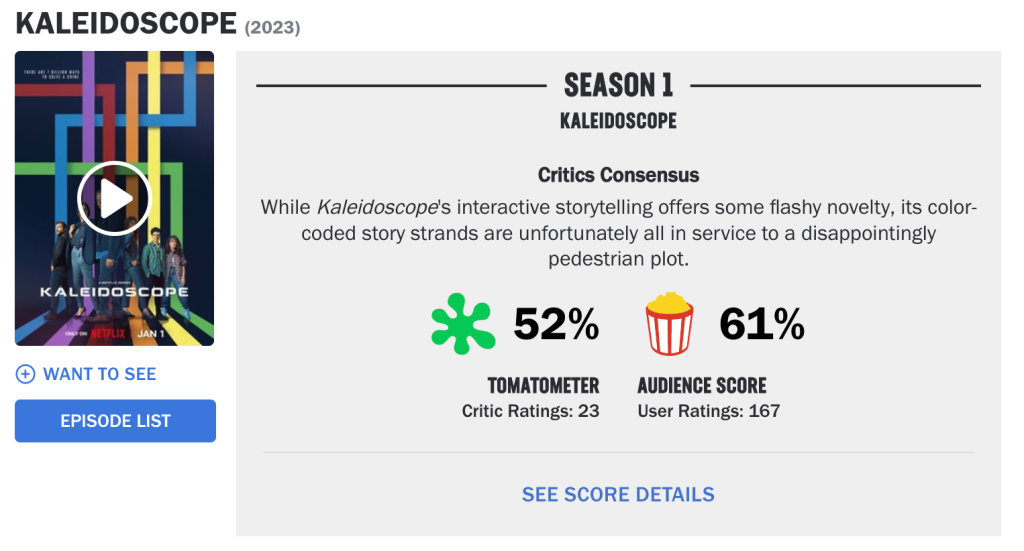Image resolution: width=1024 pixels, height=551 pixels.
Task: Click the popcorn bucket Audience Score icon
Action: point(669,323)
